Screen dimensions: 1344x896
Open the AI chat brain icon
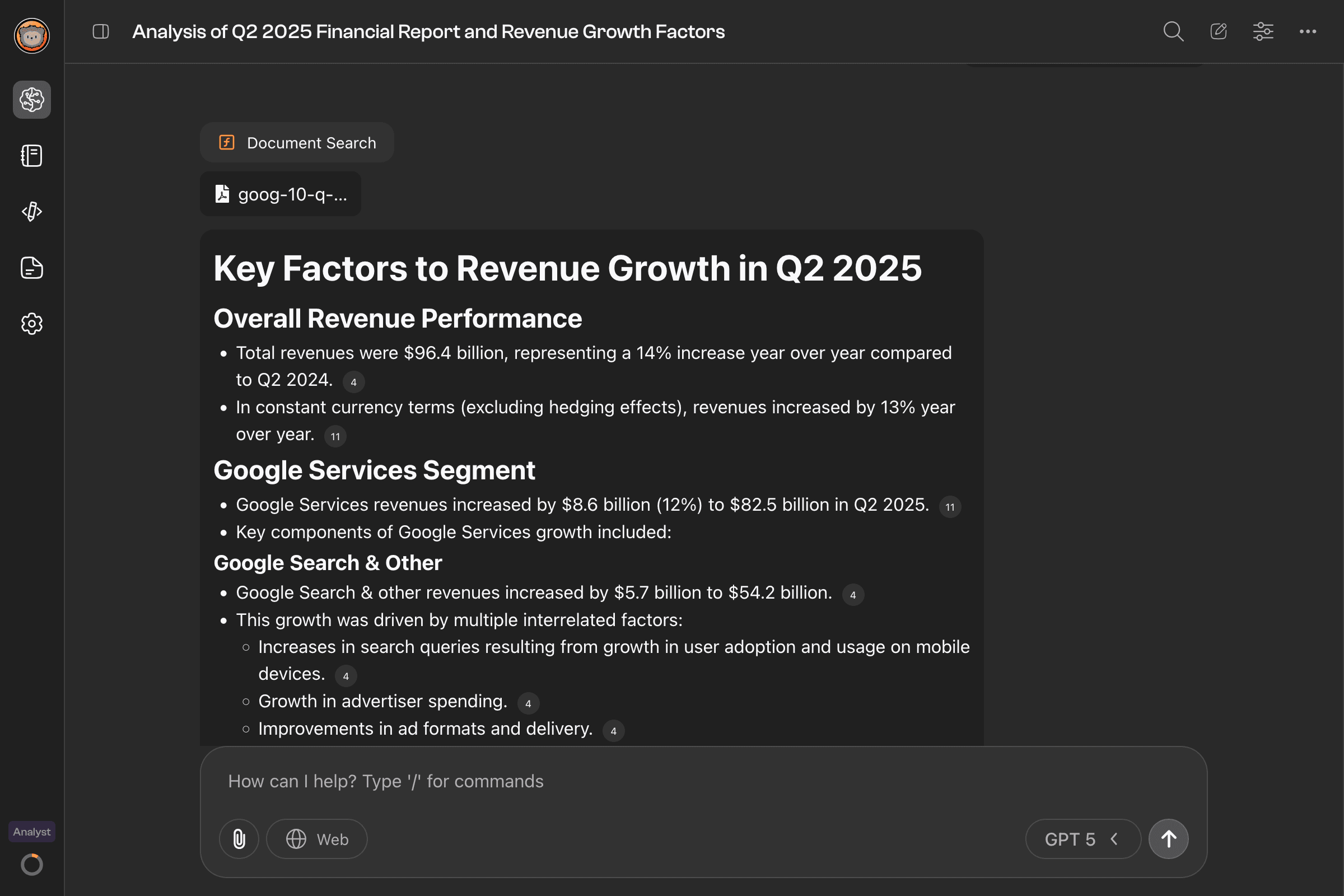click(x=32, y=100)
